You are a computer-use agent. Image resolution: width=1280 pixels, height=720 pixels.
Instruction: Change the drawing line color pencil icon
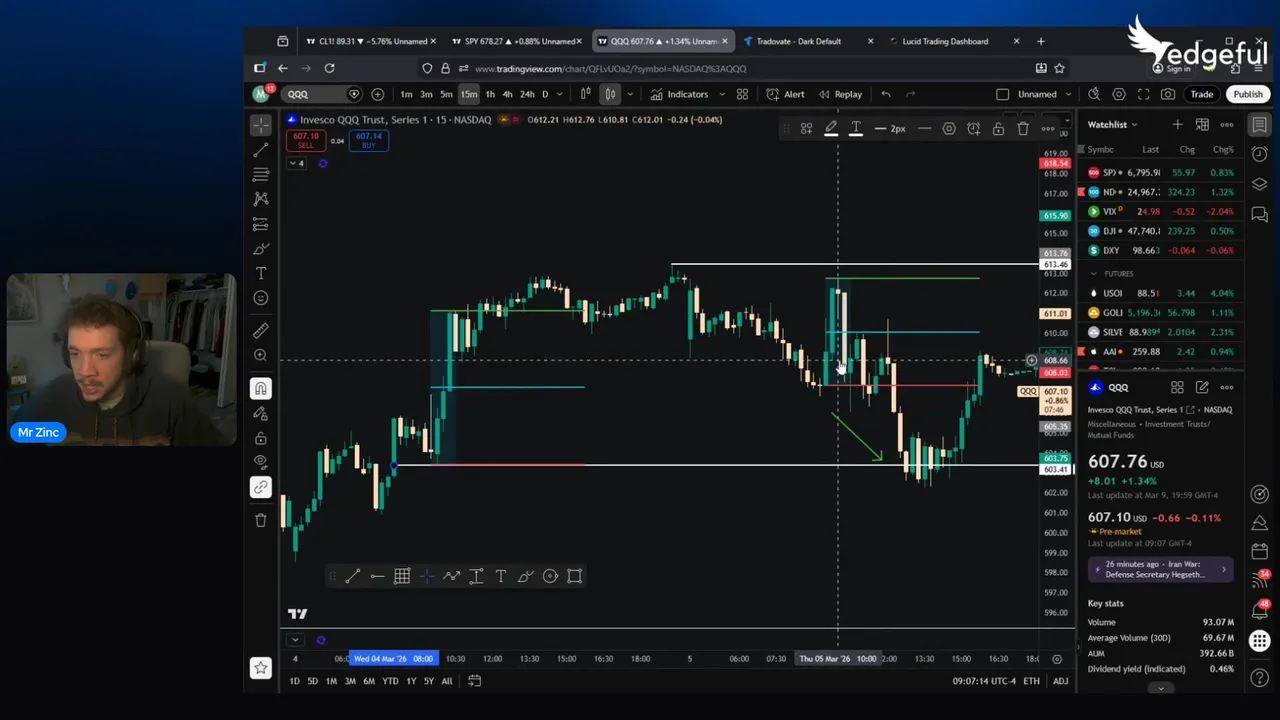pyautogui.click(x=831, y=128)
